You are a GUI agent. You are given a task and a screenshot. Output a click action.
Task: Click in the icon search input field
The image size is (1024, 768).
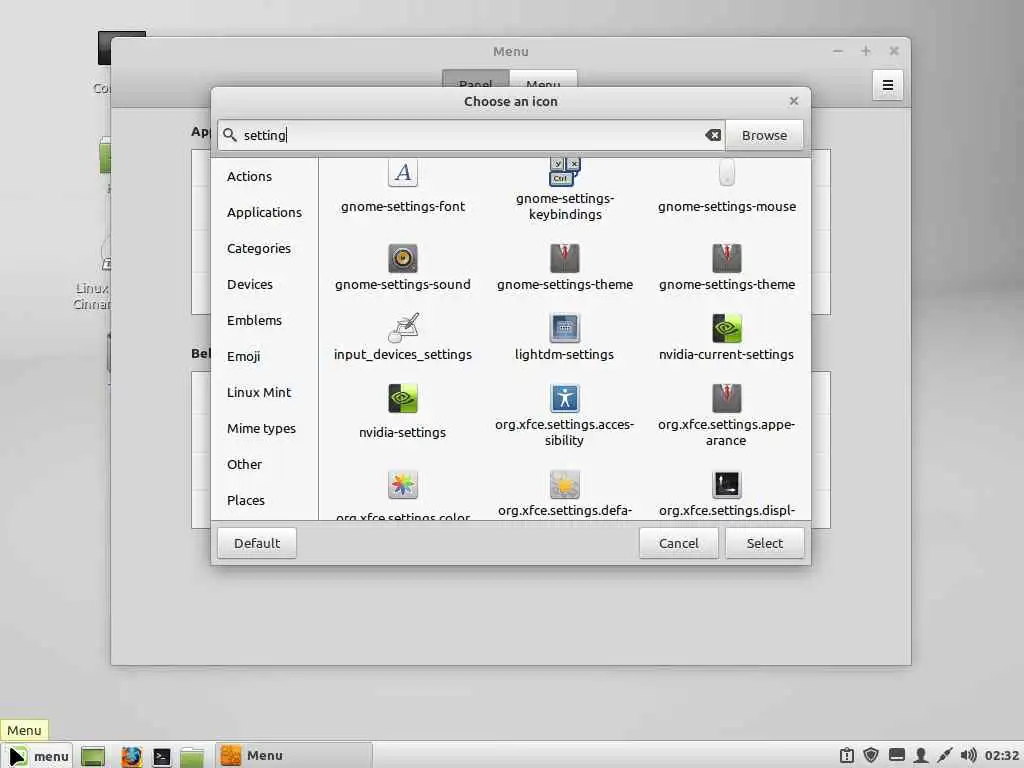point(471,135)
